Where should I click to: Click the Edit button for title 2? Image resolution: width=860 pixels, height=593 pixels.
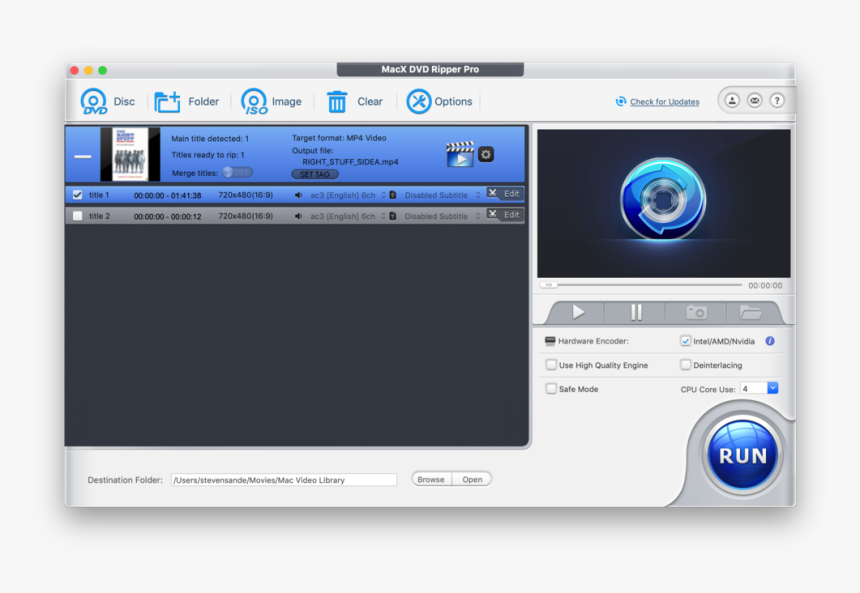tap(504, 215)
